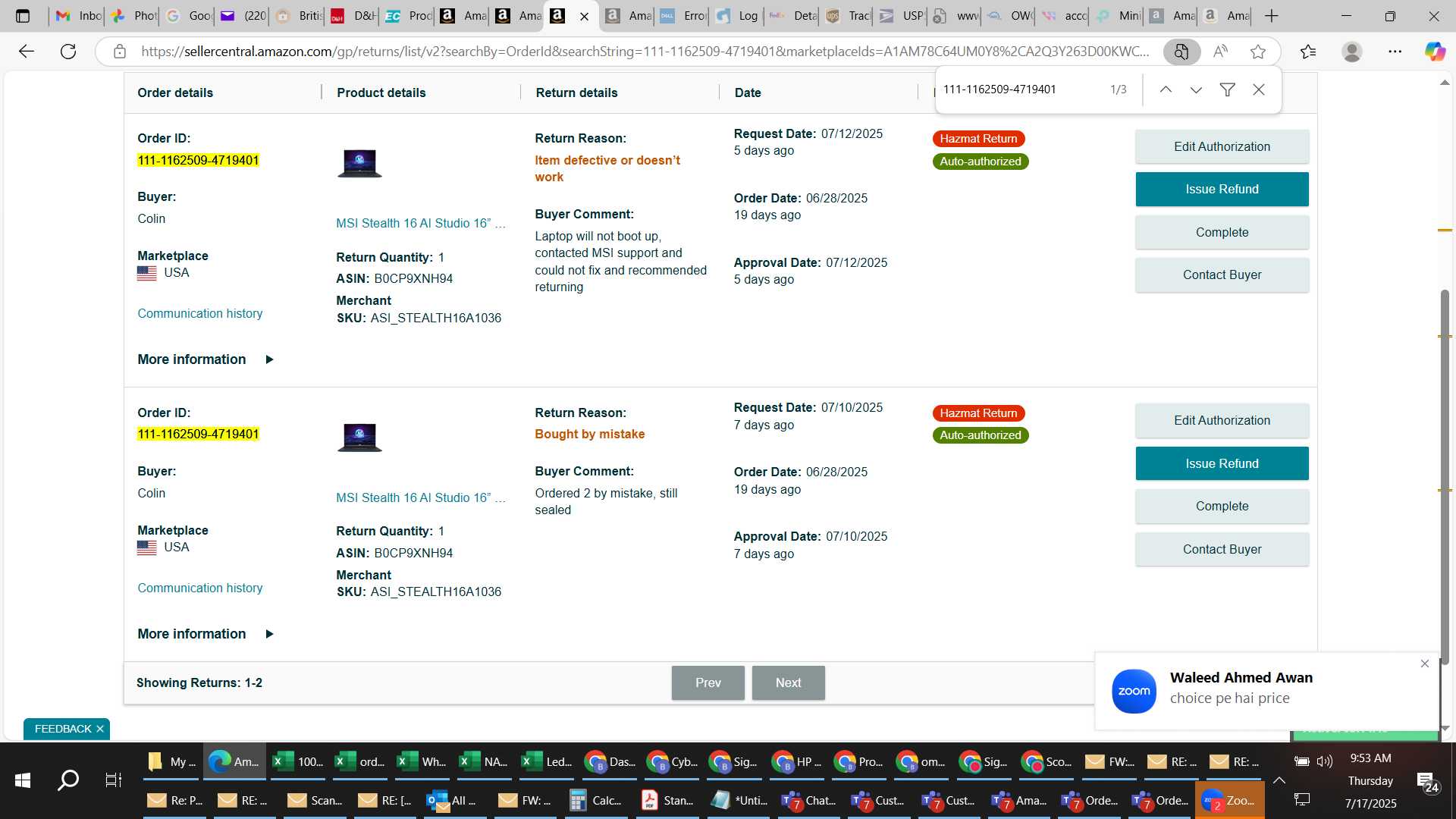Issue Refund for the defective item return
1456x819 pixels.
(1222, 189)
